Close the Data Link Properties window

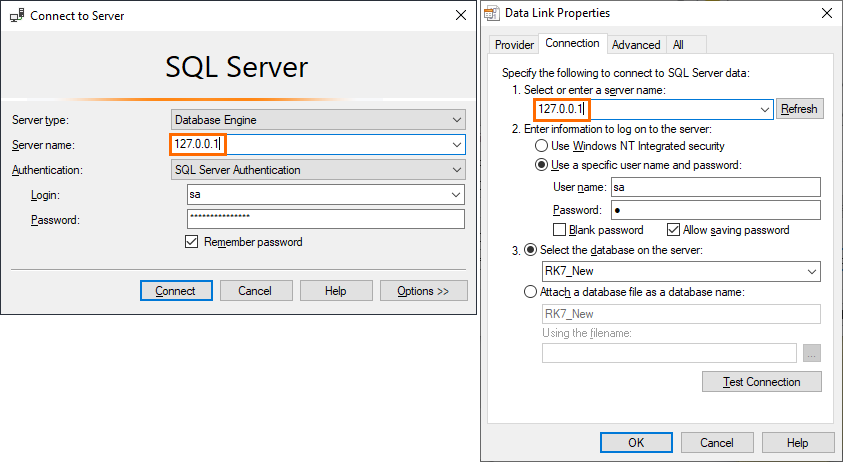tap(827, 13)
